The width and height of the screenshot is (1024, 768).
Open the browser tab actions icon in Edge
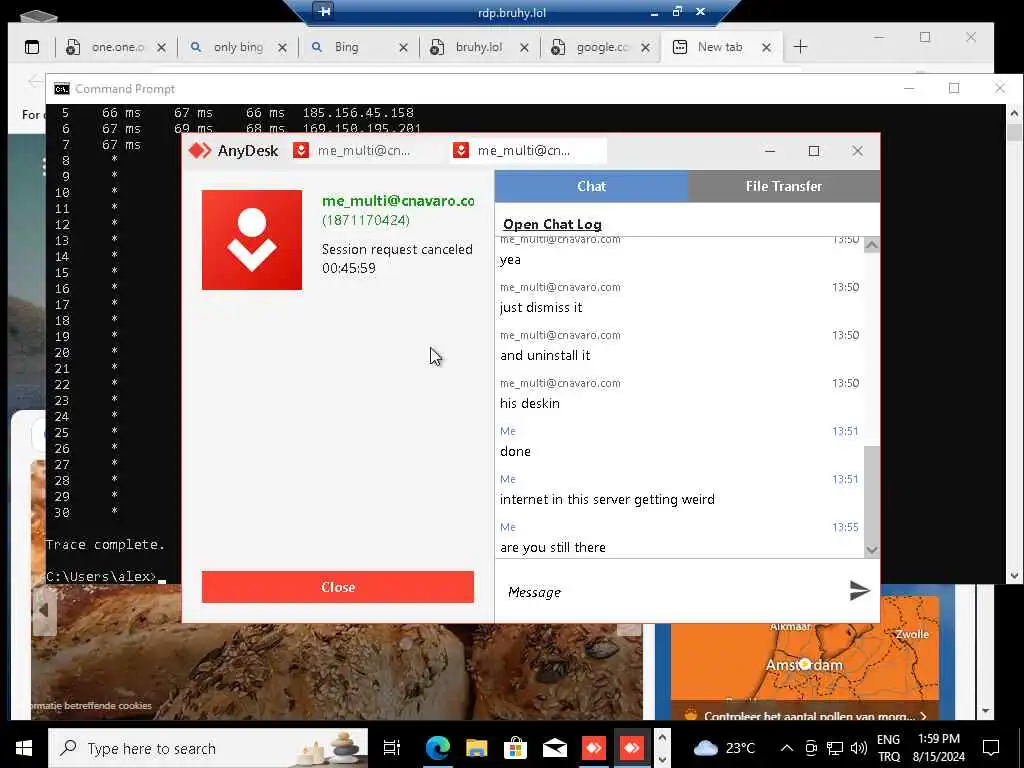tap(32, 47)
